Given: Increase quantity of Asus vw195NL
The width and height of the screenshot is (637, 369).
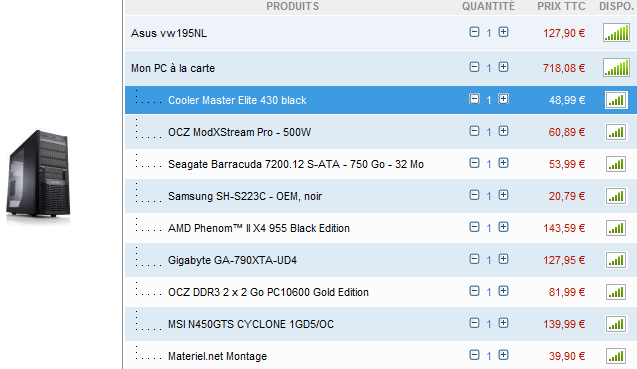Looking at the screenshot, I should pos(503,32).
